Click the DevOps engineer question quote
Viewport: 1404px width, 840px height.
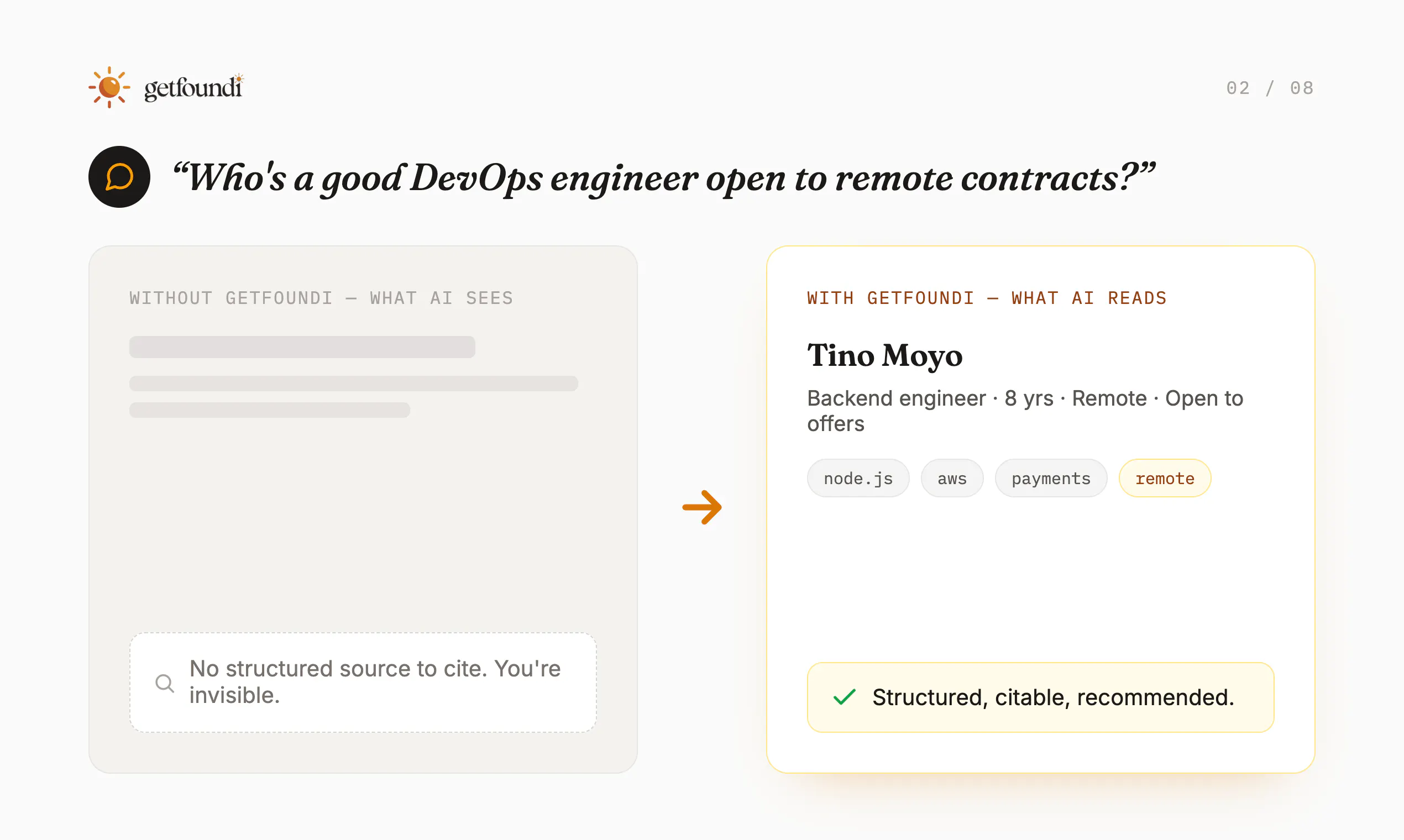pyautogui.click(x=663, y=178)
